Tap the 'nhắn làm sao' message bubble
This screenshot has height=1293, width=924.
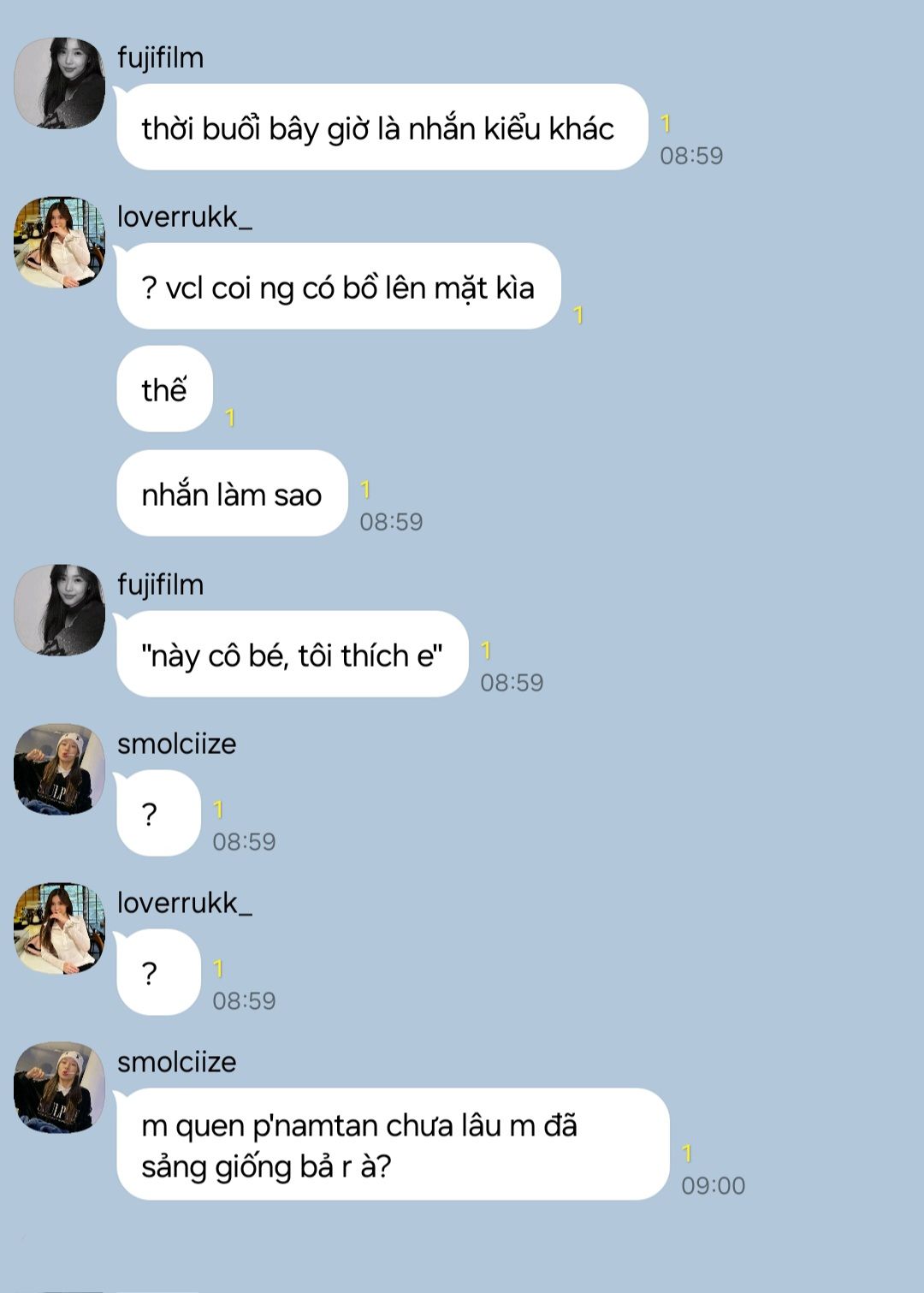click(x=232, y=494)
